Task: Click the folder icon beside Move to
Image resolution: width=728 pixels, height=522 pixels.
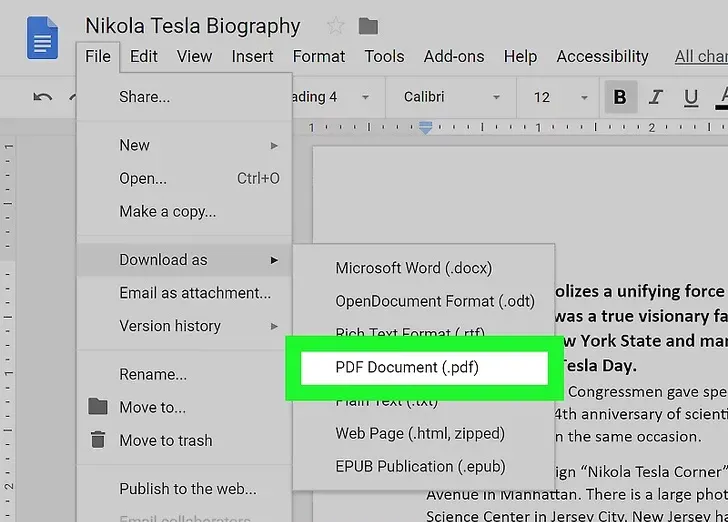Action: (98, 406)
